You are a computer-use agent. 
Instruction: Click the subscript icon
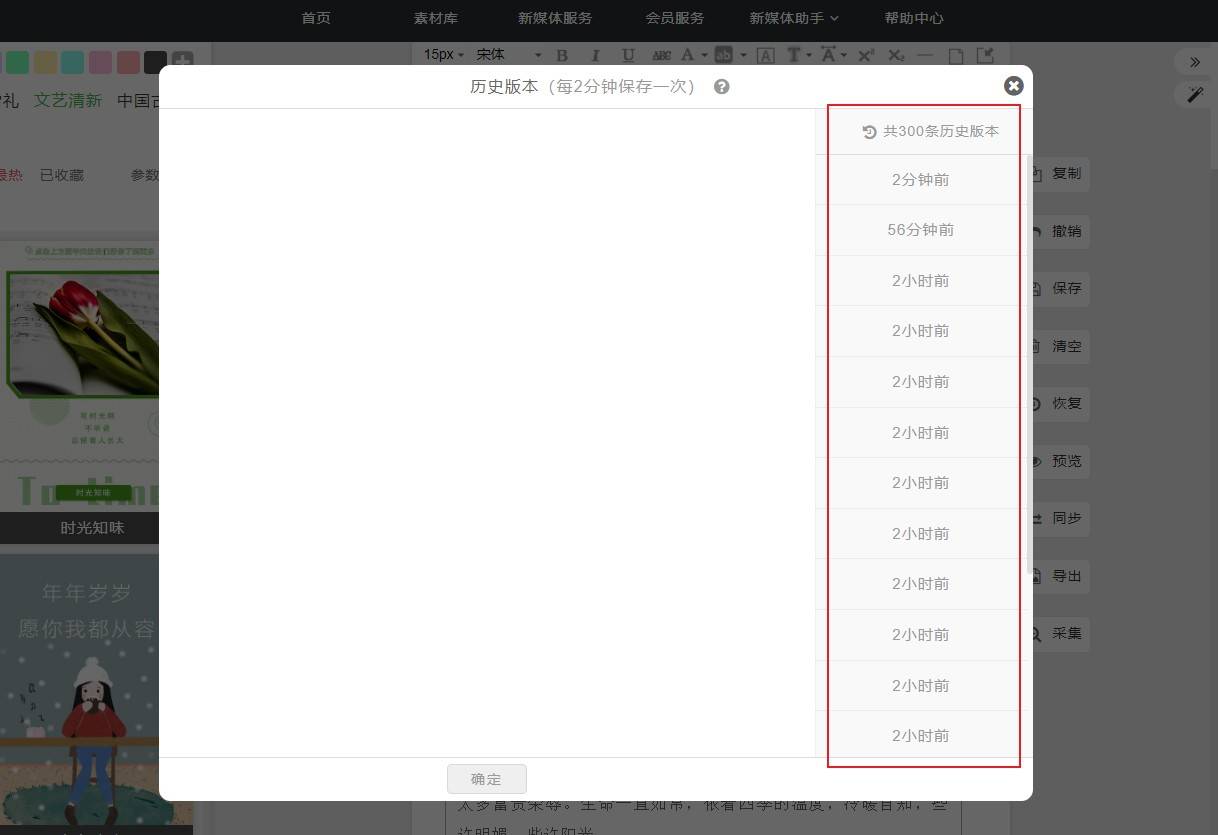(896, 55)
